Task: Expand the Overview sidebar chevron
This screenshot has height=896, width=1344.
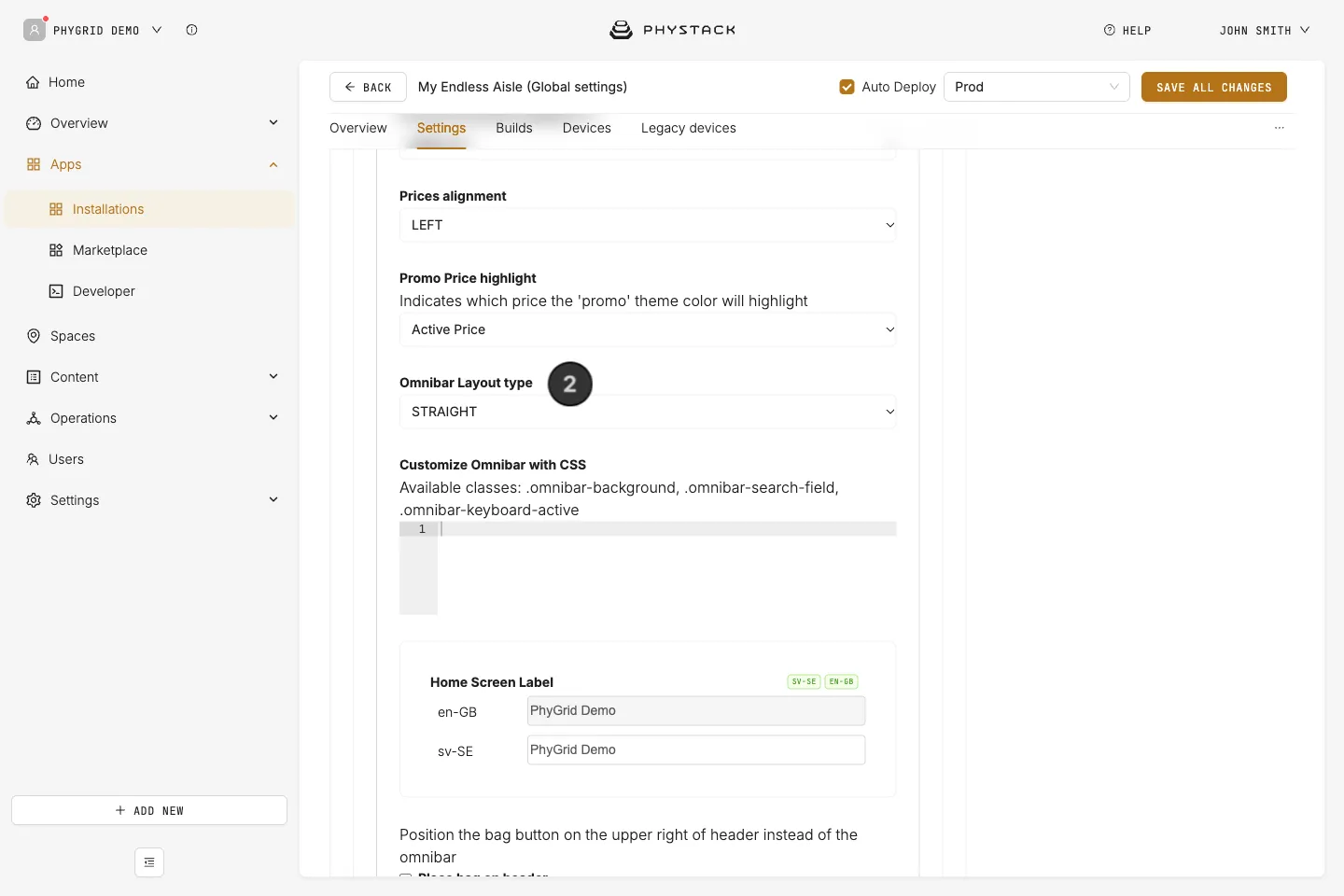Action: pyautogui.click(x=273, y=122)
